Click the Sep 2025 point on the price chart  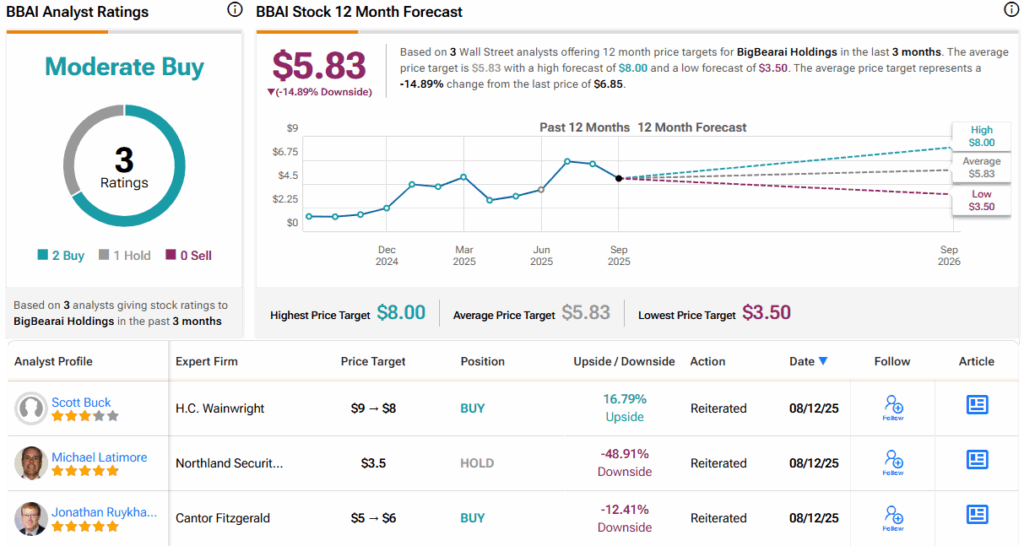click(619, 178)
